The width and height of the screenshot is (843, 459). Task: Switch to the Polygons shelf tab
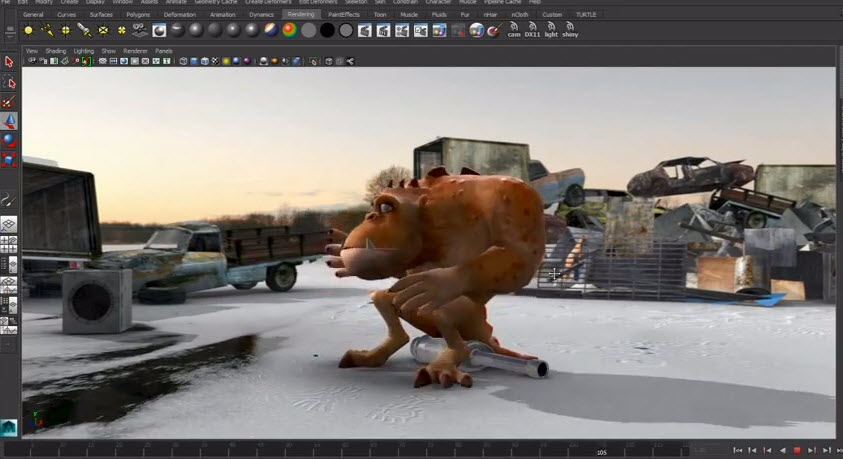click(138, 15)
